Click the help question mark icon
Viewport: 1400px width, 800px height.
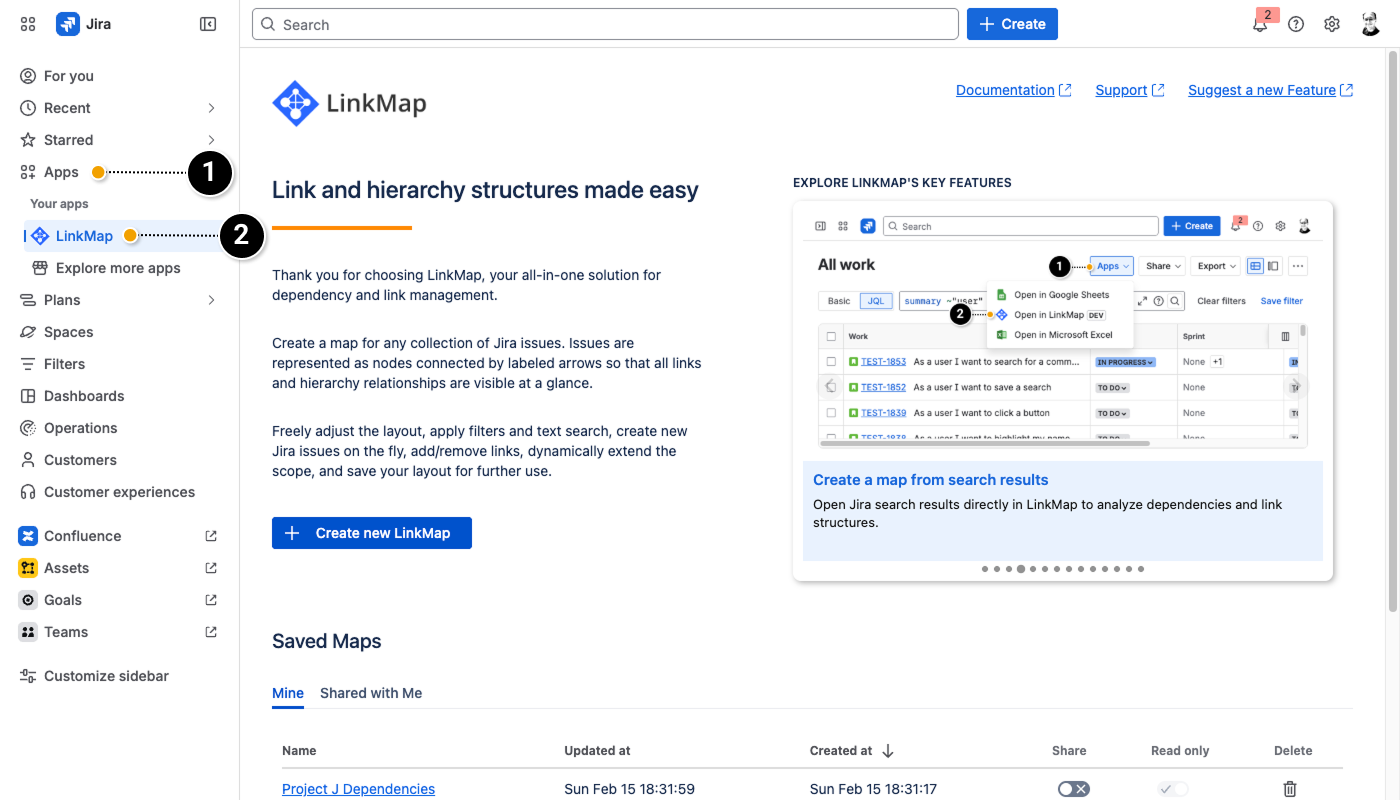[1296, 25]
